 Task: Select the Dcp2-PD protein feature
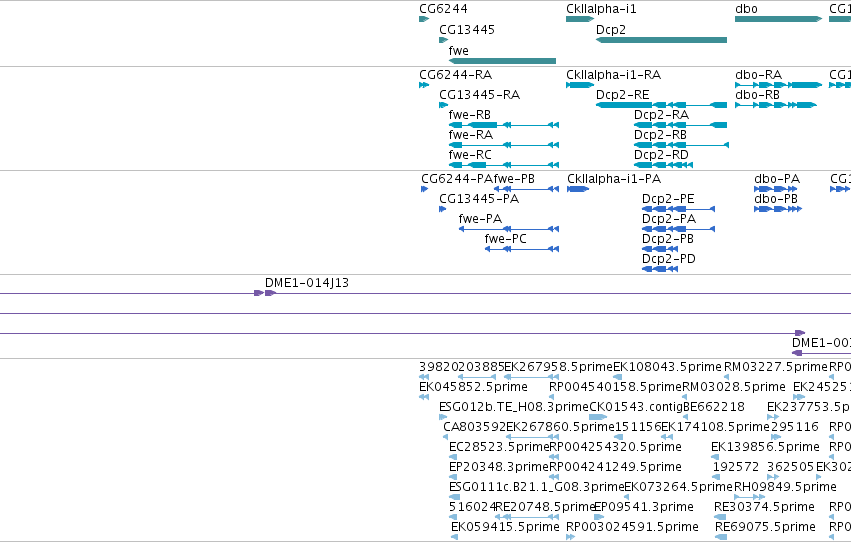pos(660,269)
